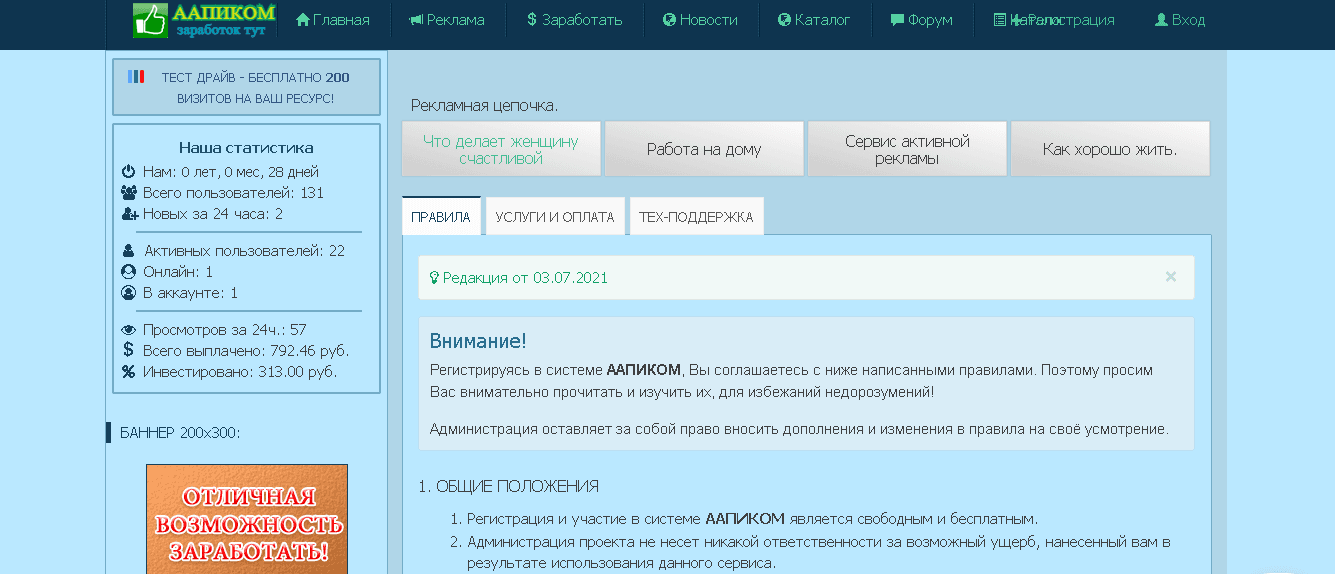The image size is (1335, 574).
Task: Click the 'ОТЛИЧНАЯ ВОЗМОЖНОСТЬ ЗАРАБОТАТЬ!' banner image
Action: click(x=247, y=519)
